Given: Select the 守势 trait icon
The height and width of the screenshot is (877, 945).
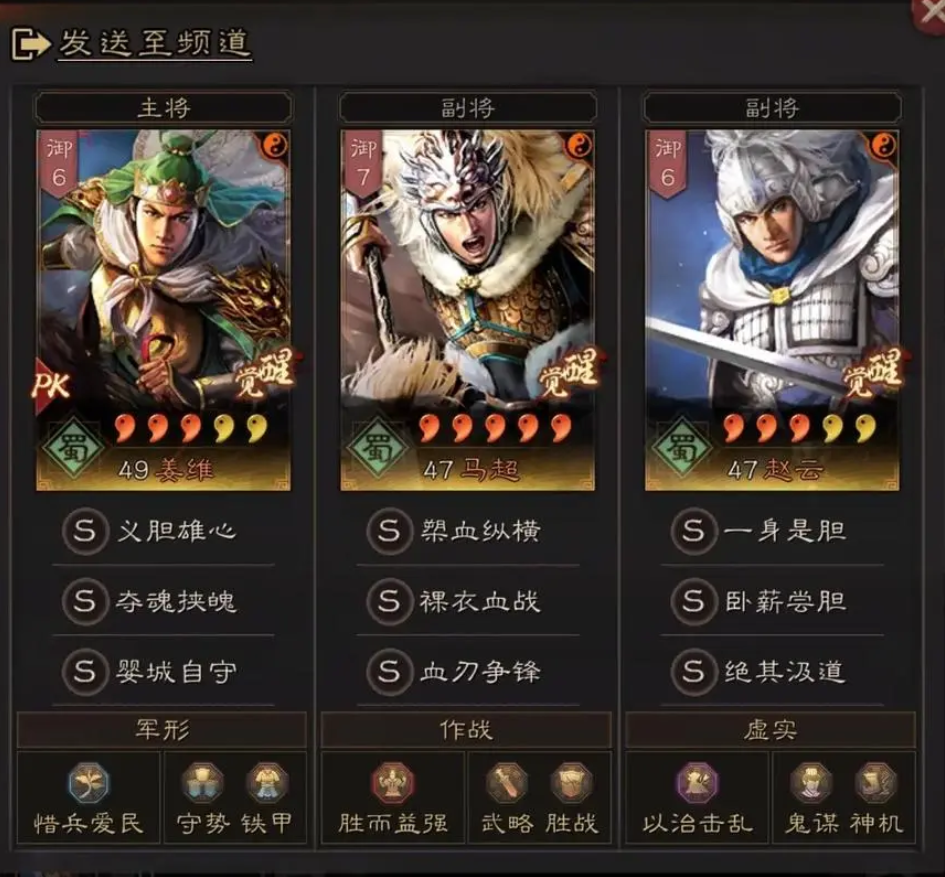Looking at the screenshot, I should point(202,783).
